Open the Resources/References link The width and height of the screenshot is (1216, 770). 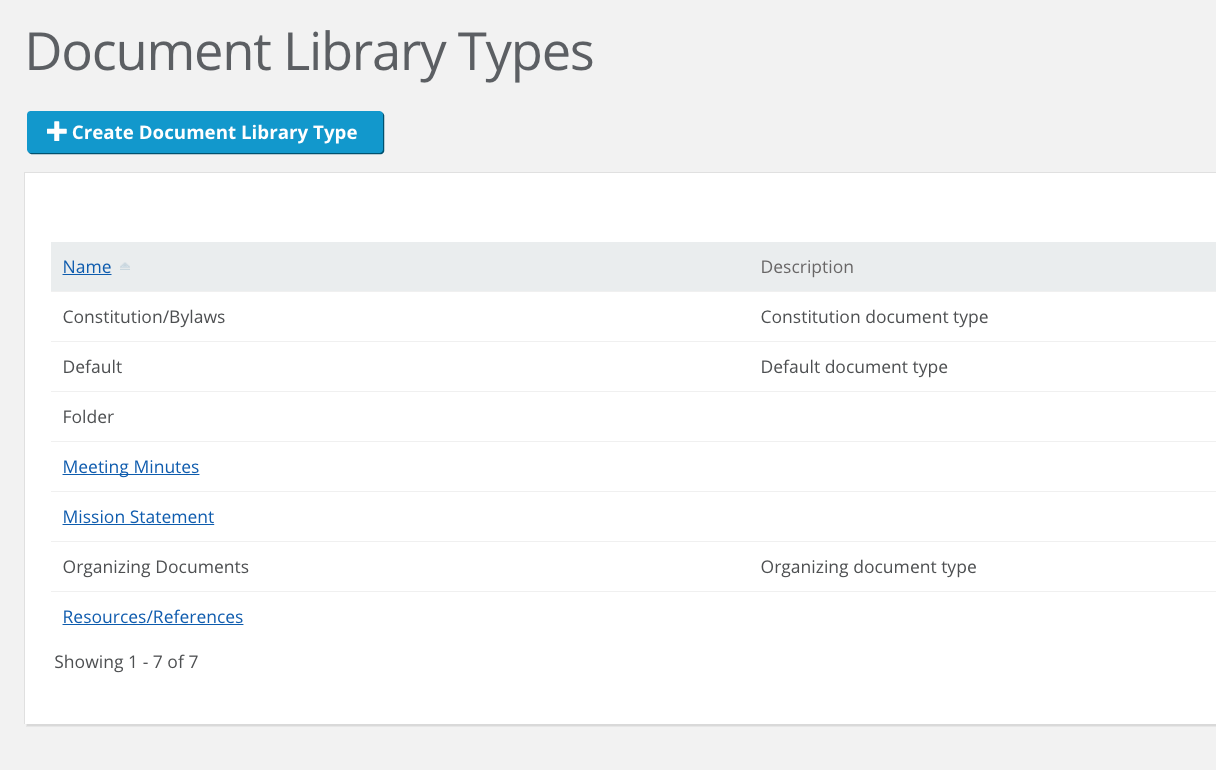(153, 617)
